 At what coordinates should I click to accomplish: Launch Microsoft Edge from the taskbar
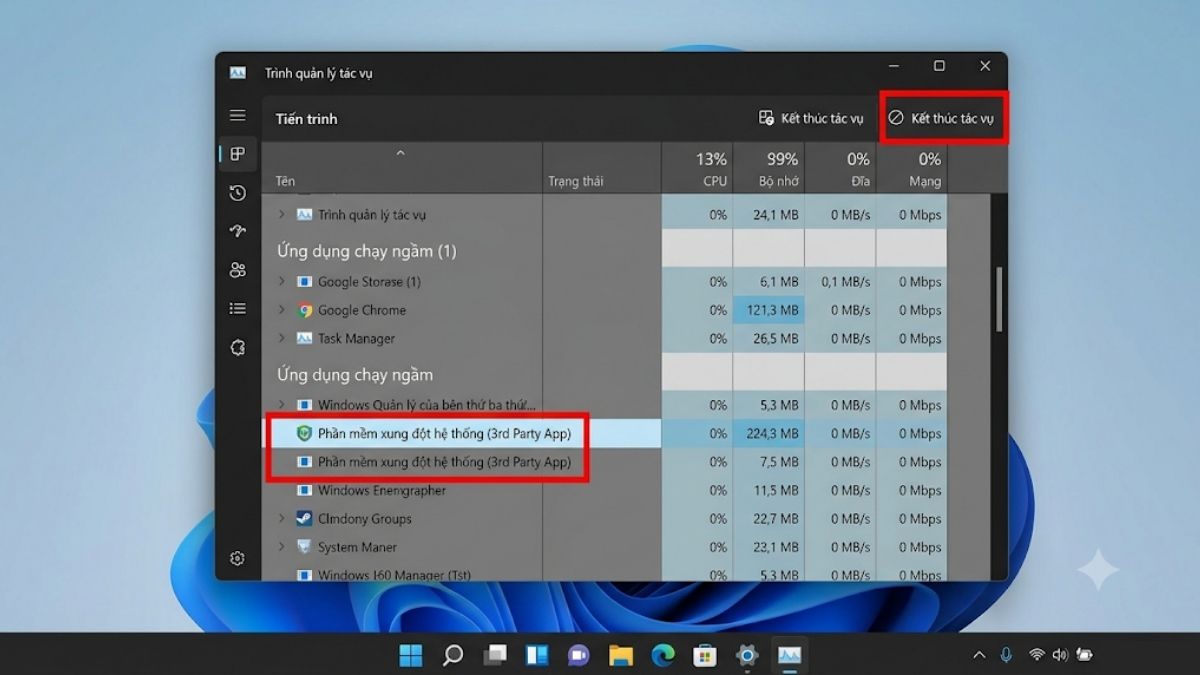point(663,655)
